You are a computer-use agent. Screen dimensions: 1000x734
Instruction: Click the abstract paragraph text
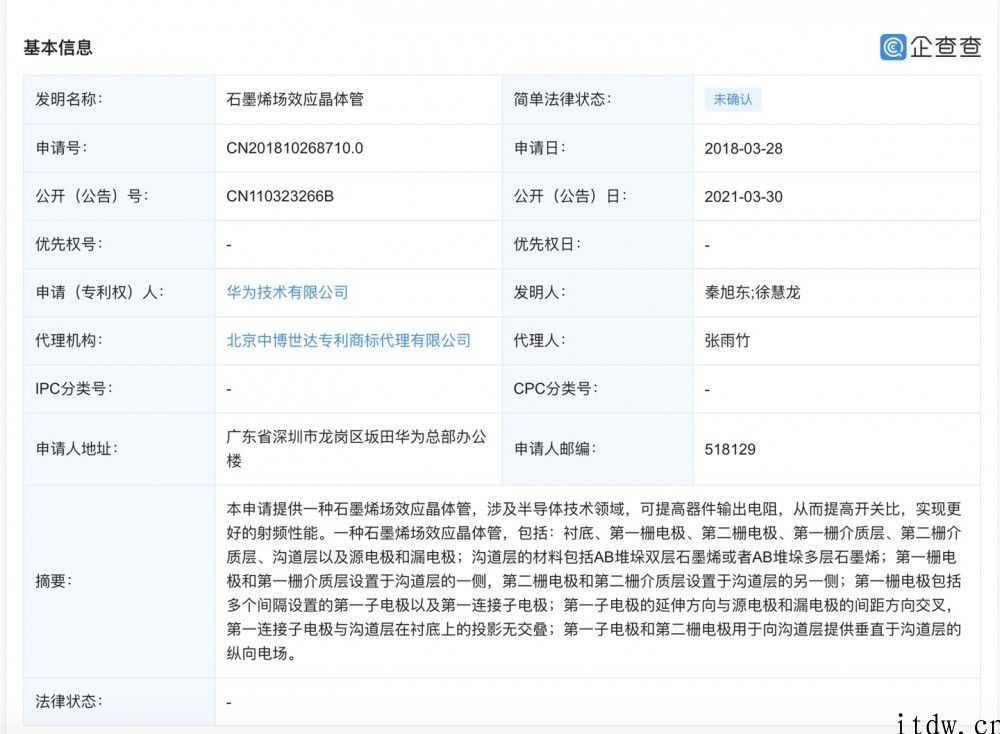[x=594, y=581]
